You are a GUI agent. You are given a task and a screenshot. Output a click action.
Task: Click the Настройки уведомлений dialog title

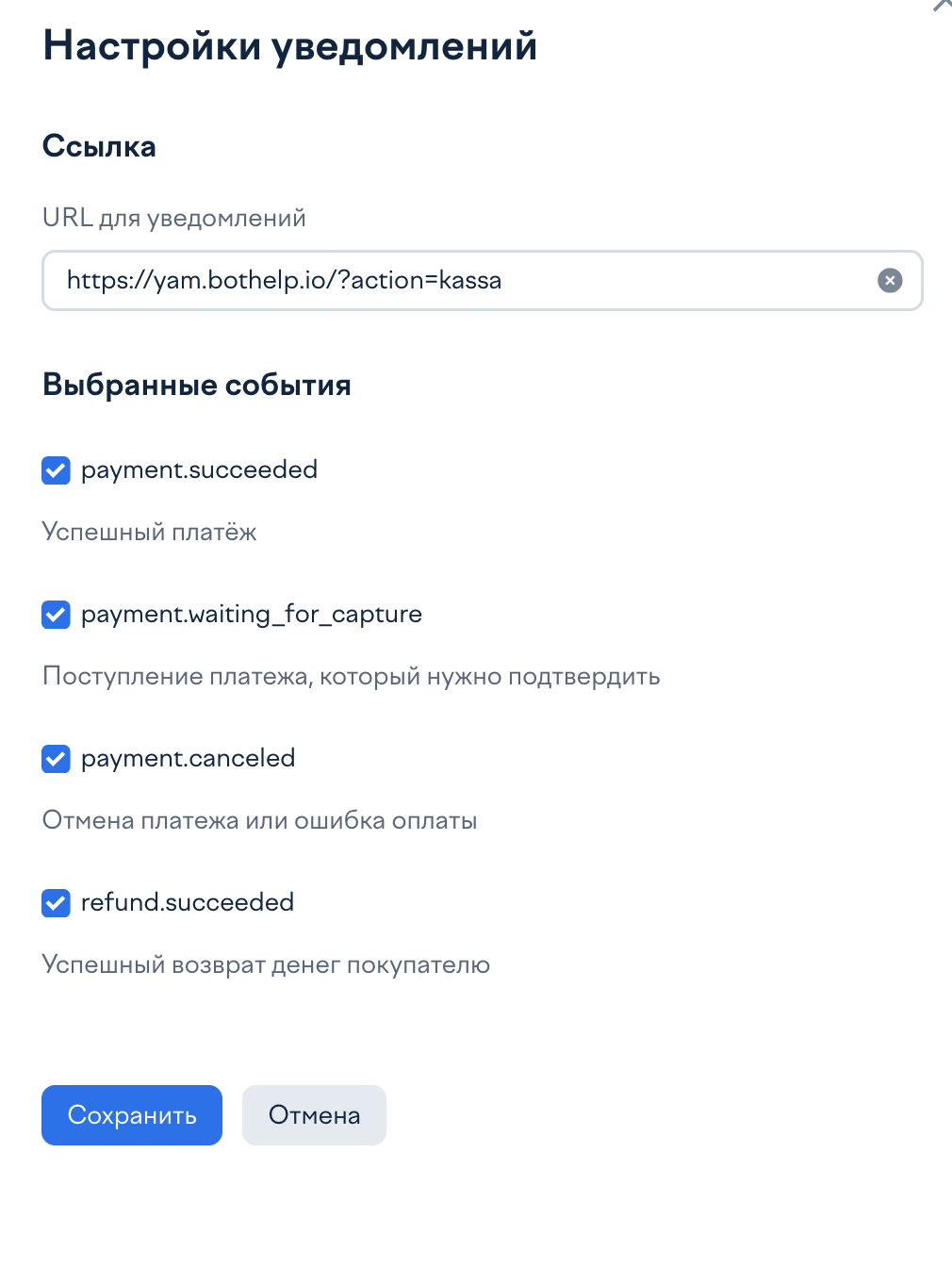tap(290, 46)
